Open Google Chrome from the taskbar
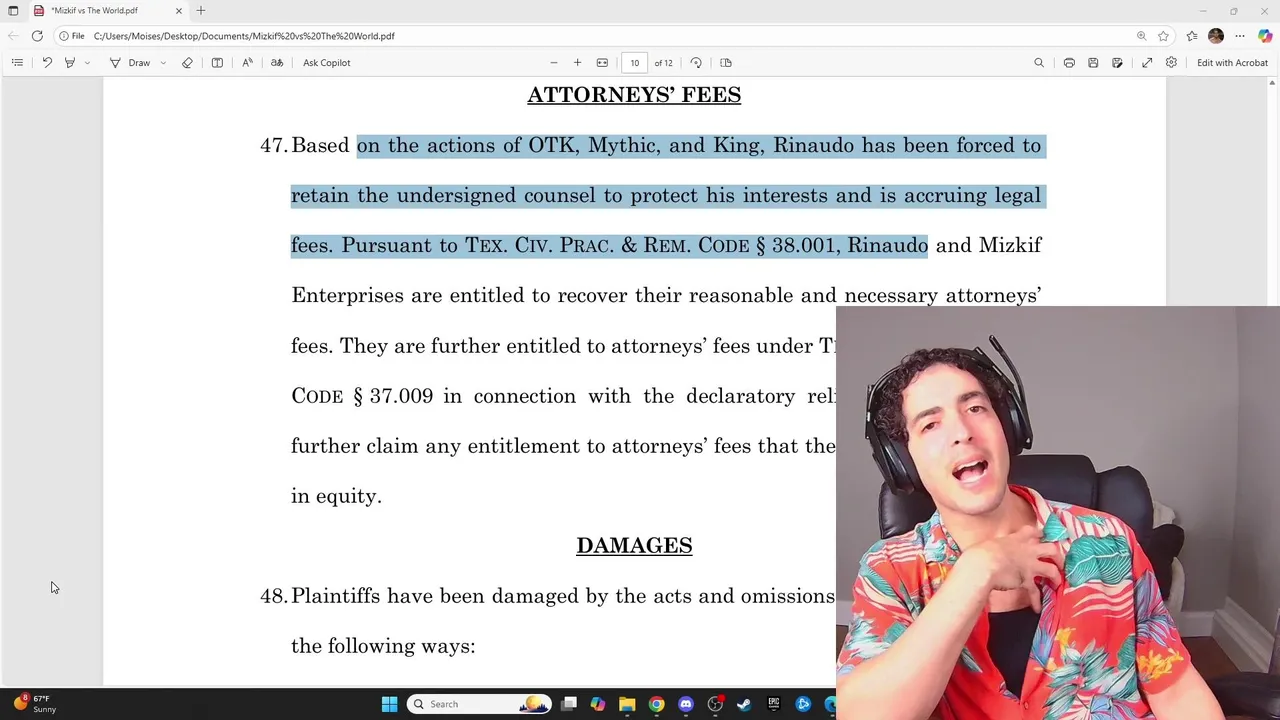 [x=656, y=704]
